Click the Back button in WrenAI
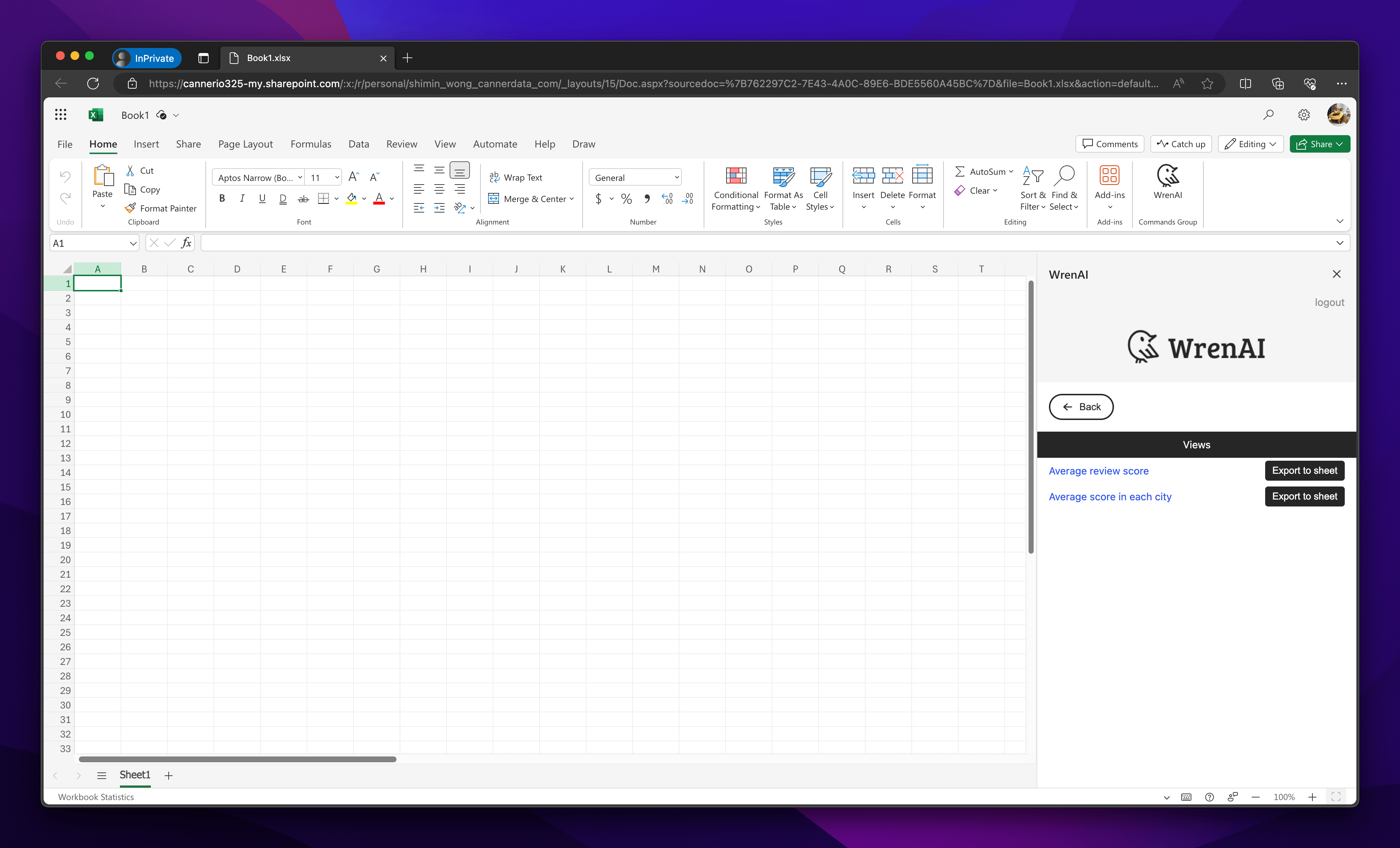 [x=1081, y=407]
